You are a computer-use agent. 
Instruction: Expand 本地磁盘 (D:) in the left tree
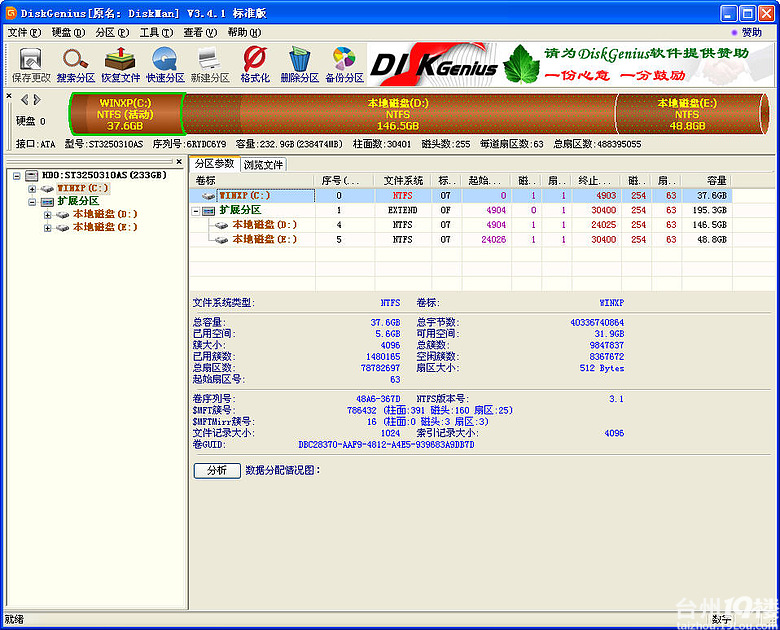(x=47, y=214)
